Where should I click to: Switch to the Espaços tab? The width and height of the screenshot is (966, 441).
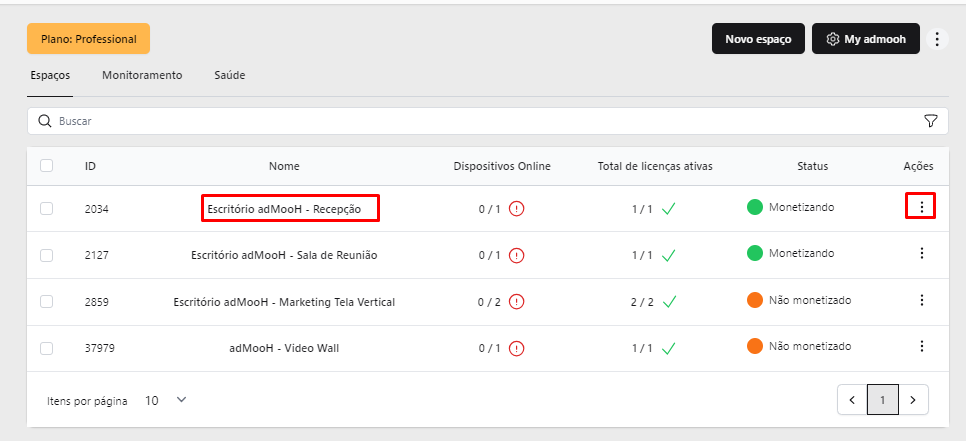click(x=50, y=76)
